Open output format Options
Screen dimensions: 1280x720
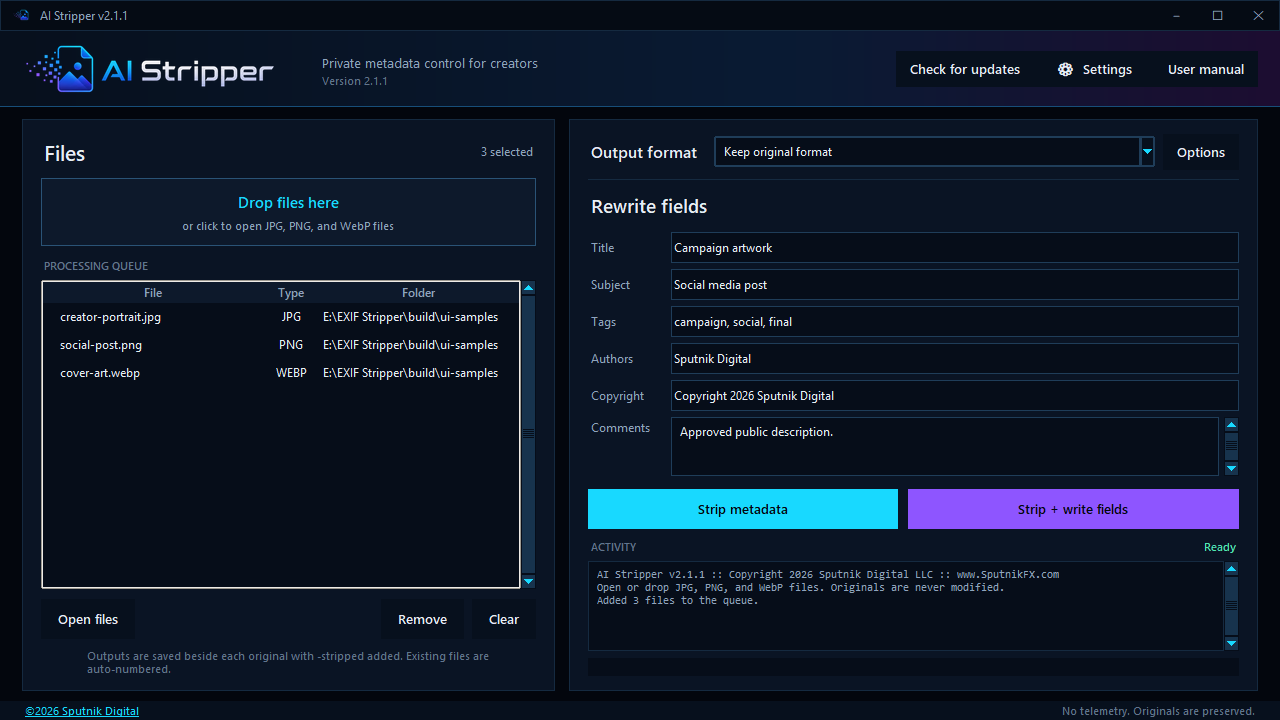click(1200, 152)
